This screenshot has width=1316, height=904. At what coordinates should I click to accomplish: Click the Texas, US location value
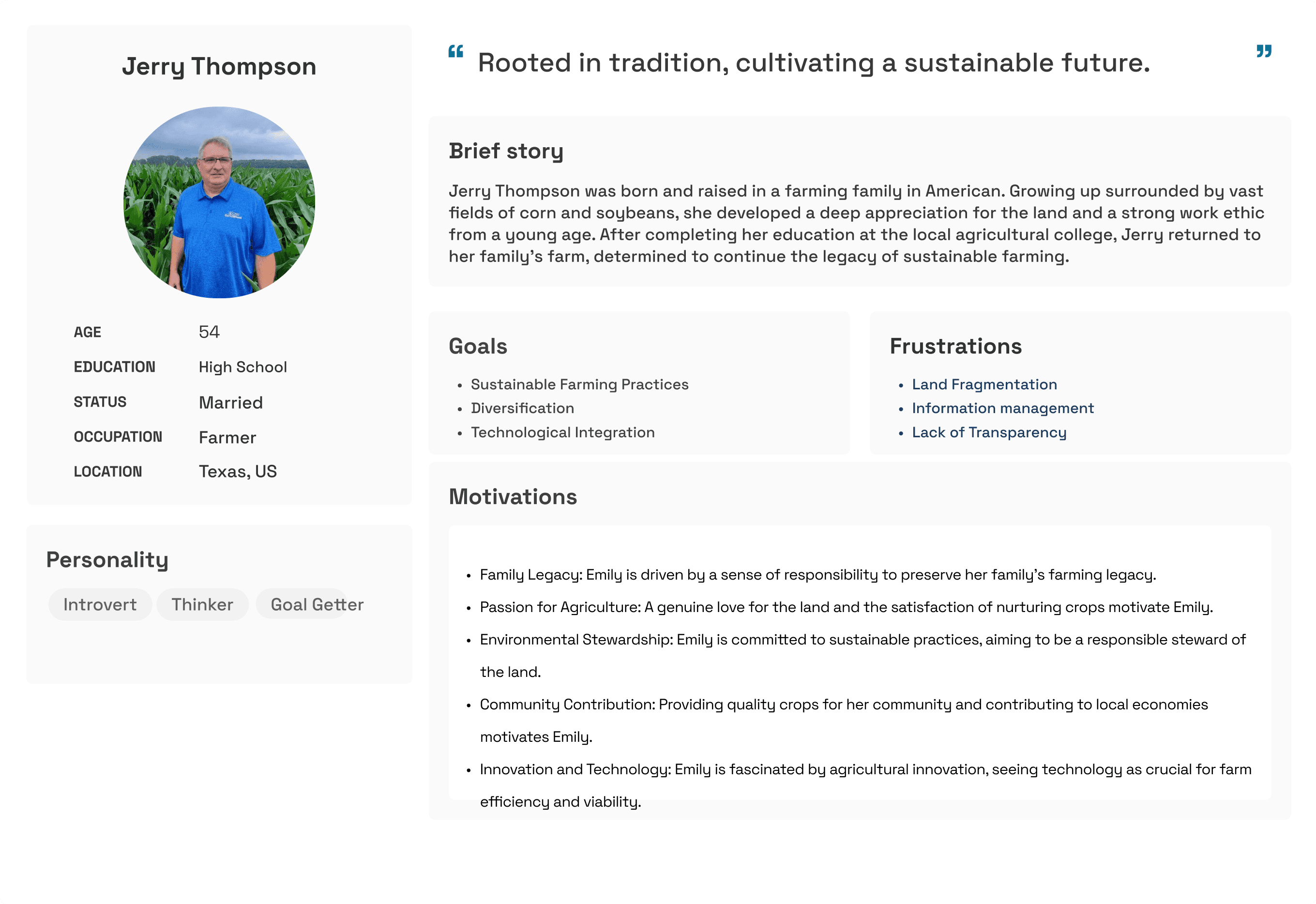pos(238,472)
